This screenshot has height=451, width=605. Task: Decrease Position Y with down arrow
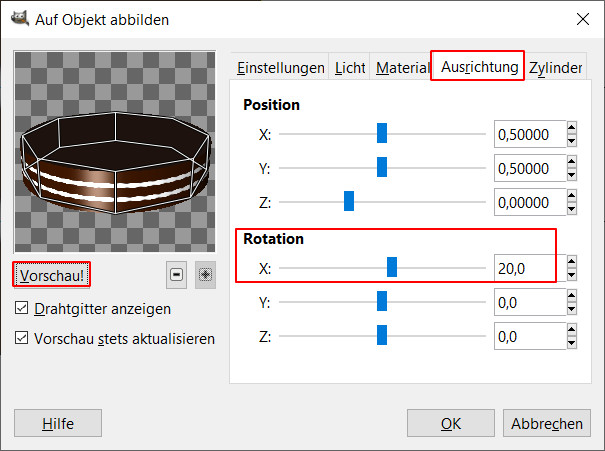[572, 175]
